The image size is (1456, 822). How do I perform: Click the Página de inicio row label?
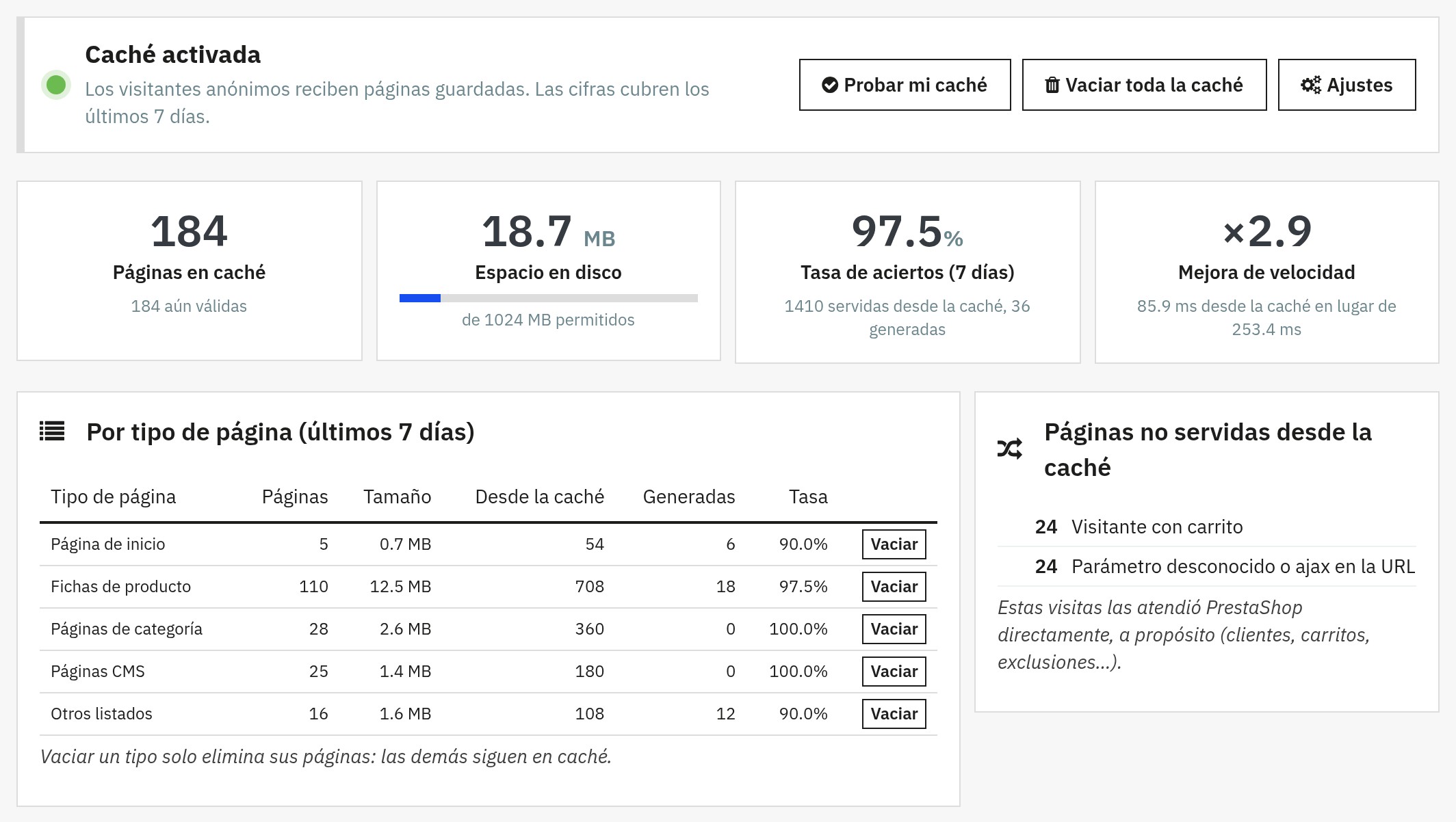107,544
